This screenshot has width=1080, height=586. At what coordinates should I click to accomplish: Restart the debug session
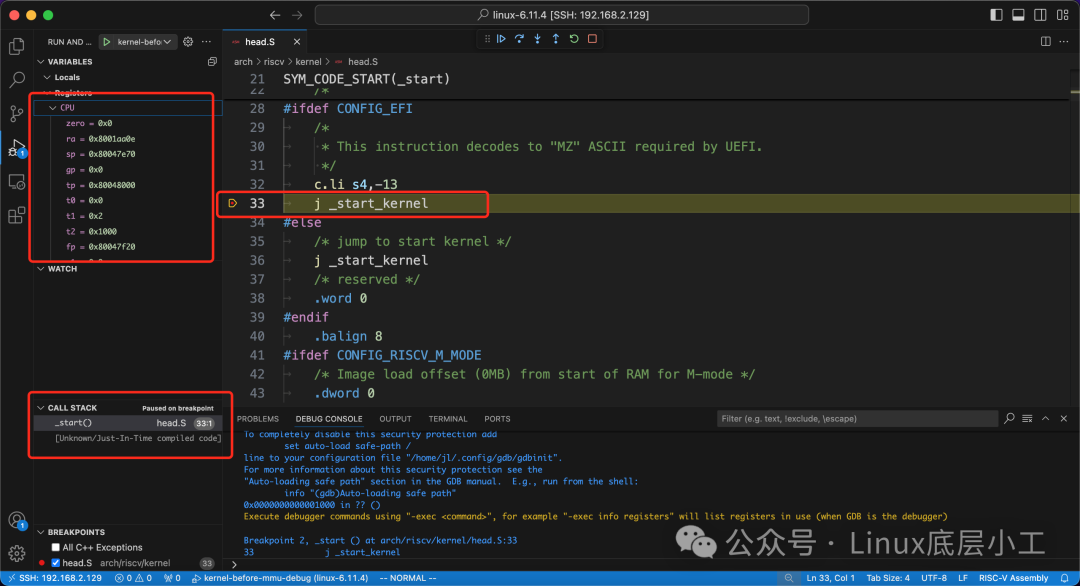(x=574, y=39)
